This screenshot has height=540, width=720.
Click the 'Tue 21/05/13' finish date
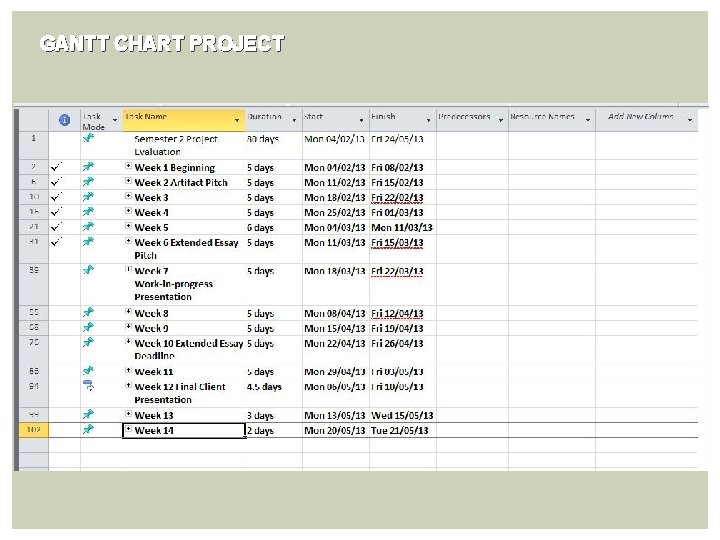[x=399, y=431]
